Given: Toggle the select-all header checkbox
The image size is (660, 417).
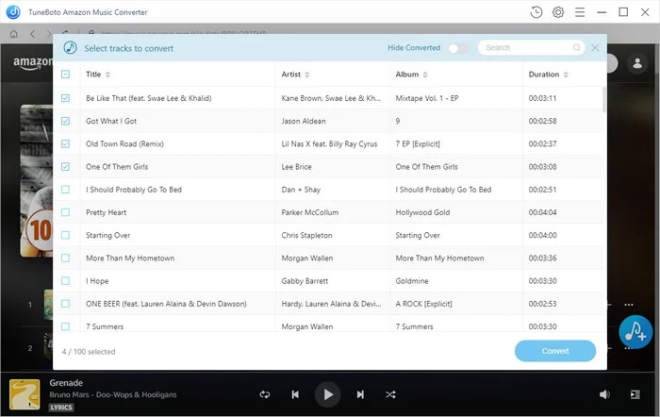Looking at the screenshot, I should [x=66, y=74].
